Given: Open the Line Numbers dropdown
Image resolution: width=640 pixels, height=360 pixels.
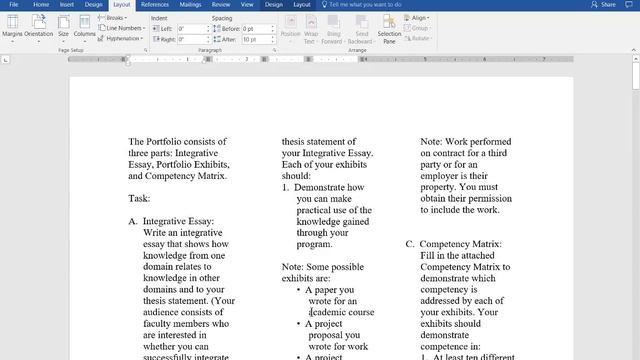Looking at the screenshot, I should (122, 28).
